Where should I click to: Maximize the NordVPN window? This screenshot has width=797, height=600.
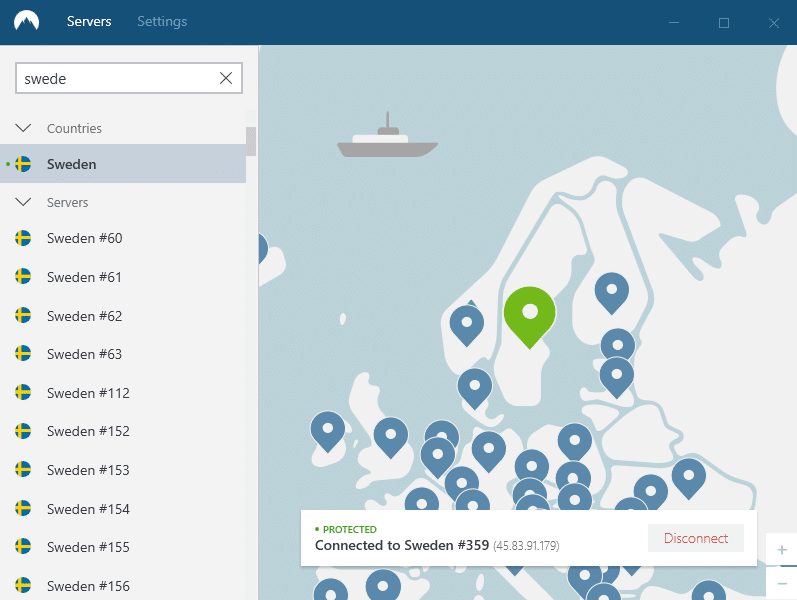pos(724,22)
